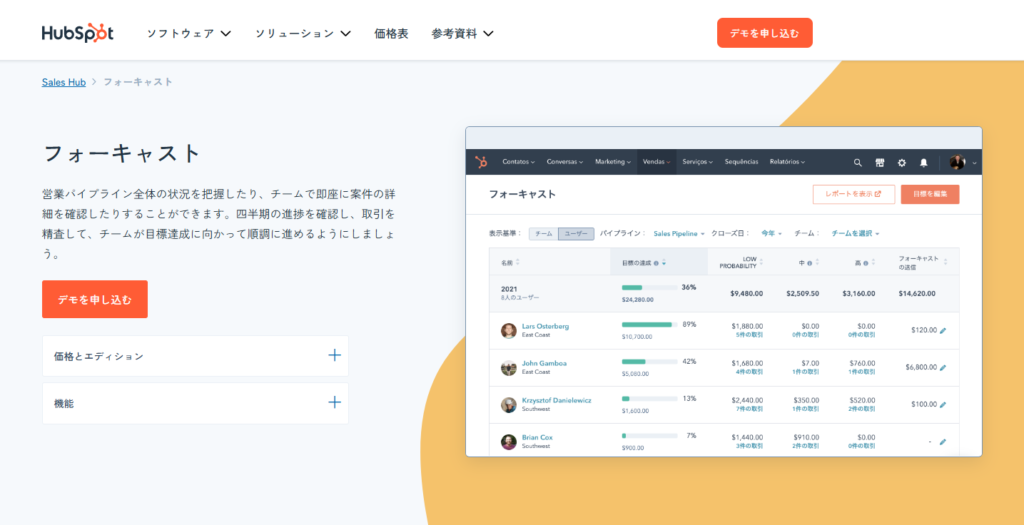Open Krzysztof Danielewicz 7件の取引 link
This screenshot has width=1024, height=525.
[749, 409]
